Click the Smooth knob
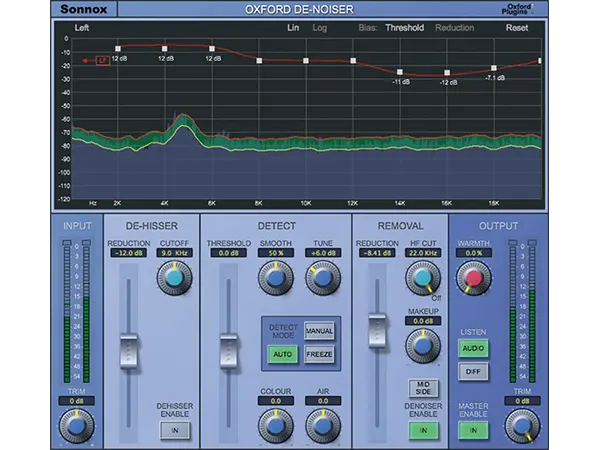 pos(276,278)
